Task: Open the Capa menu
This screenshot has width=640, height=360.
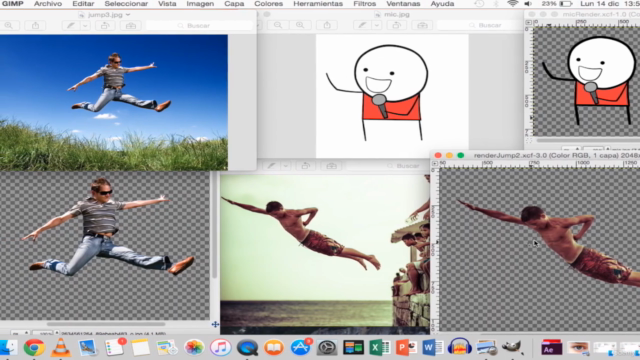Action: coord(234,4)
